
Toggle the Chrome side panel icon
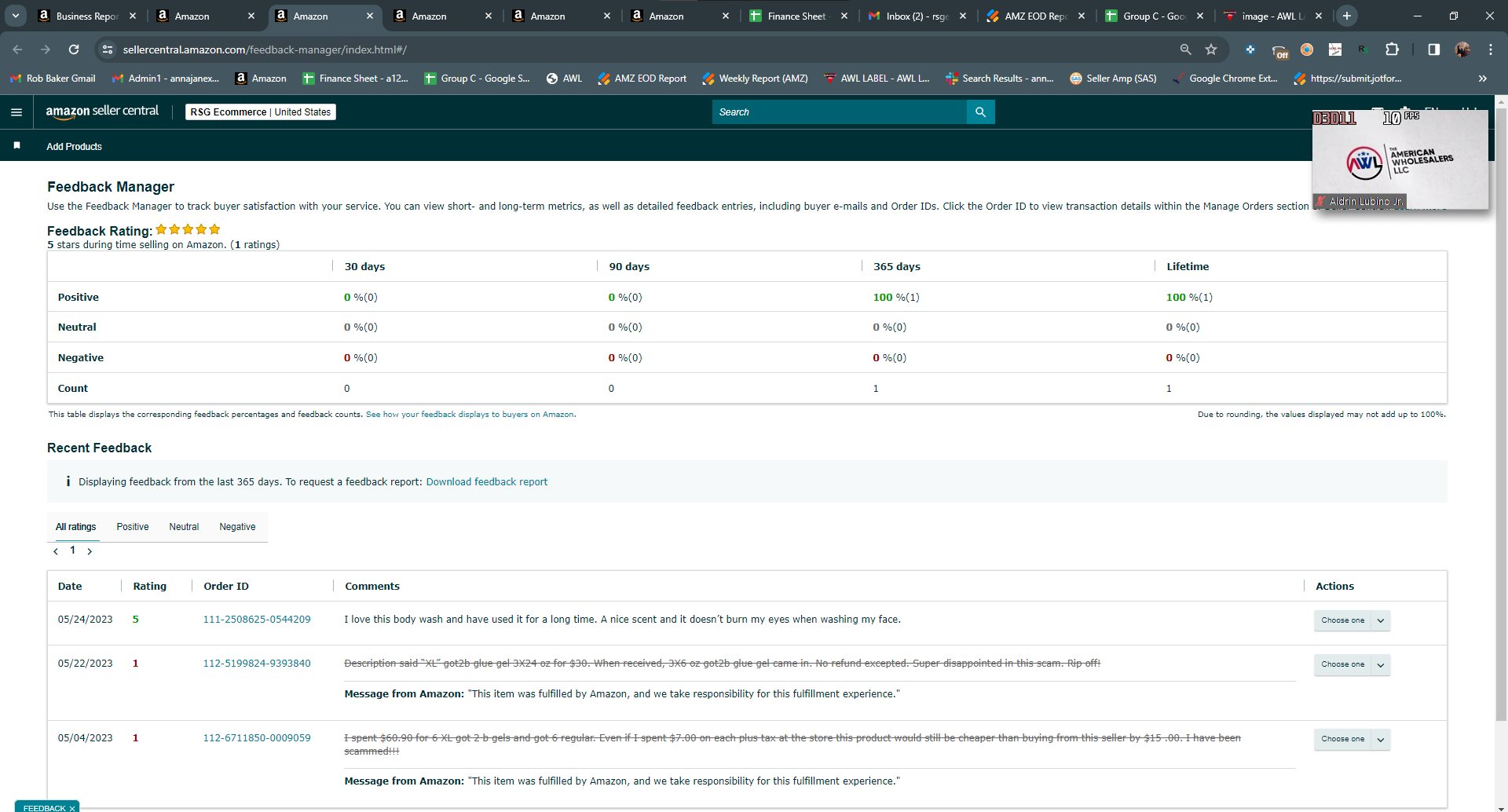pyautogui.click(x=1433, y=49)
